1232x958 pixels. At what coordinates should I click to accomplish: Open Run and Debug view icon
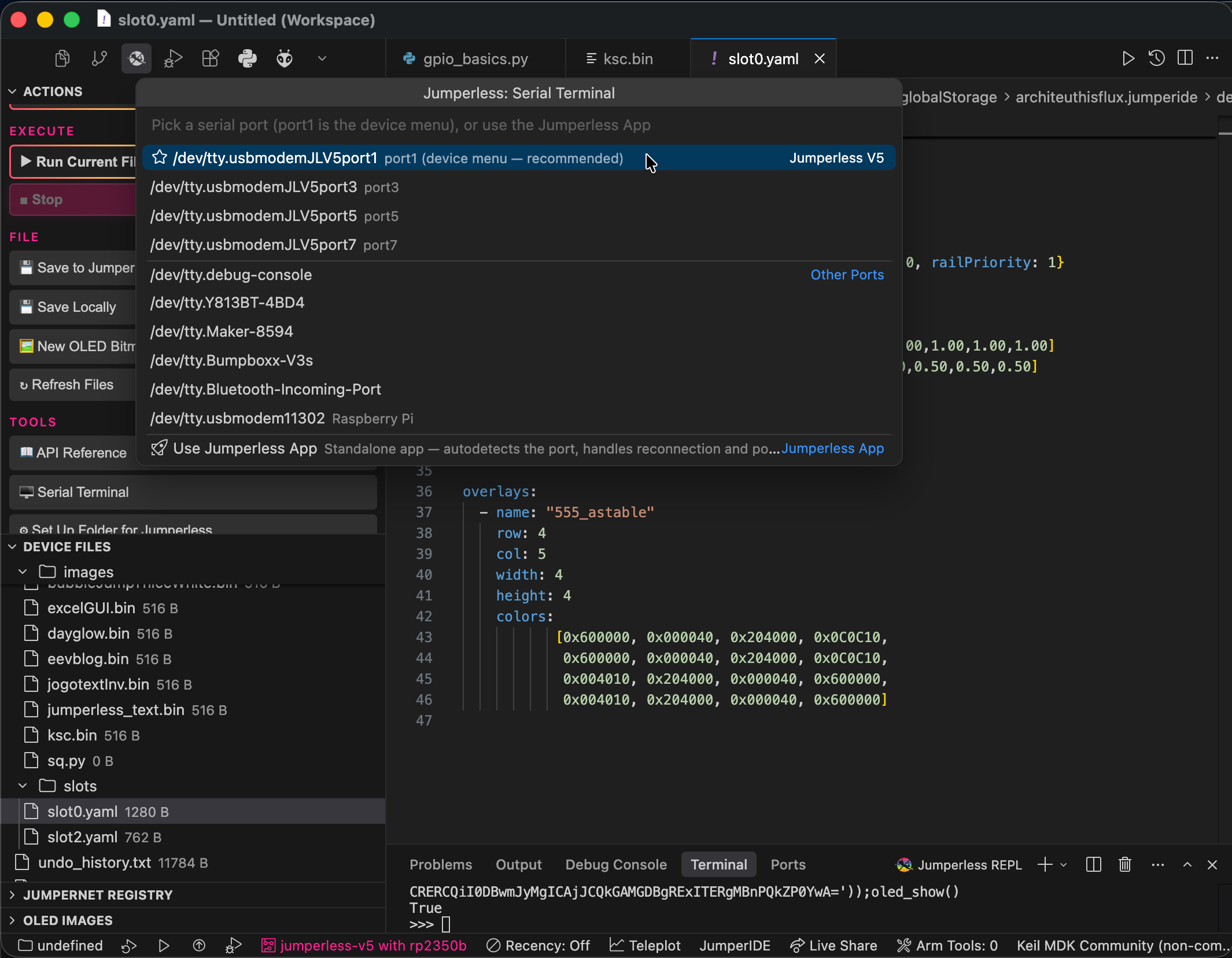174,58
